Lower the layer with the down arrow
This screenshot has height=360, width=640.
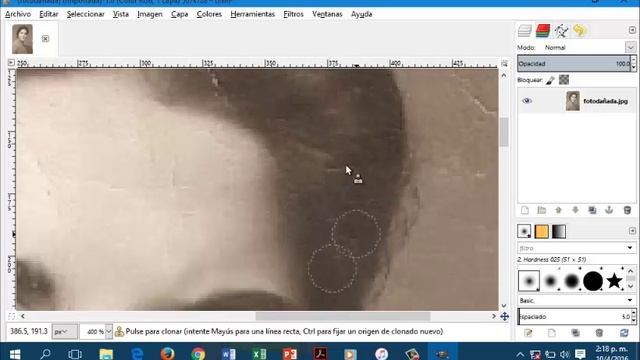point(575,210)
